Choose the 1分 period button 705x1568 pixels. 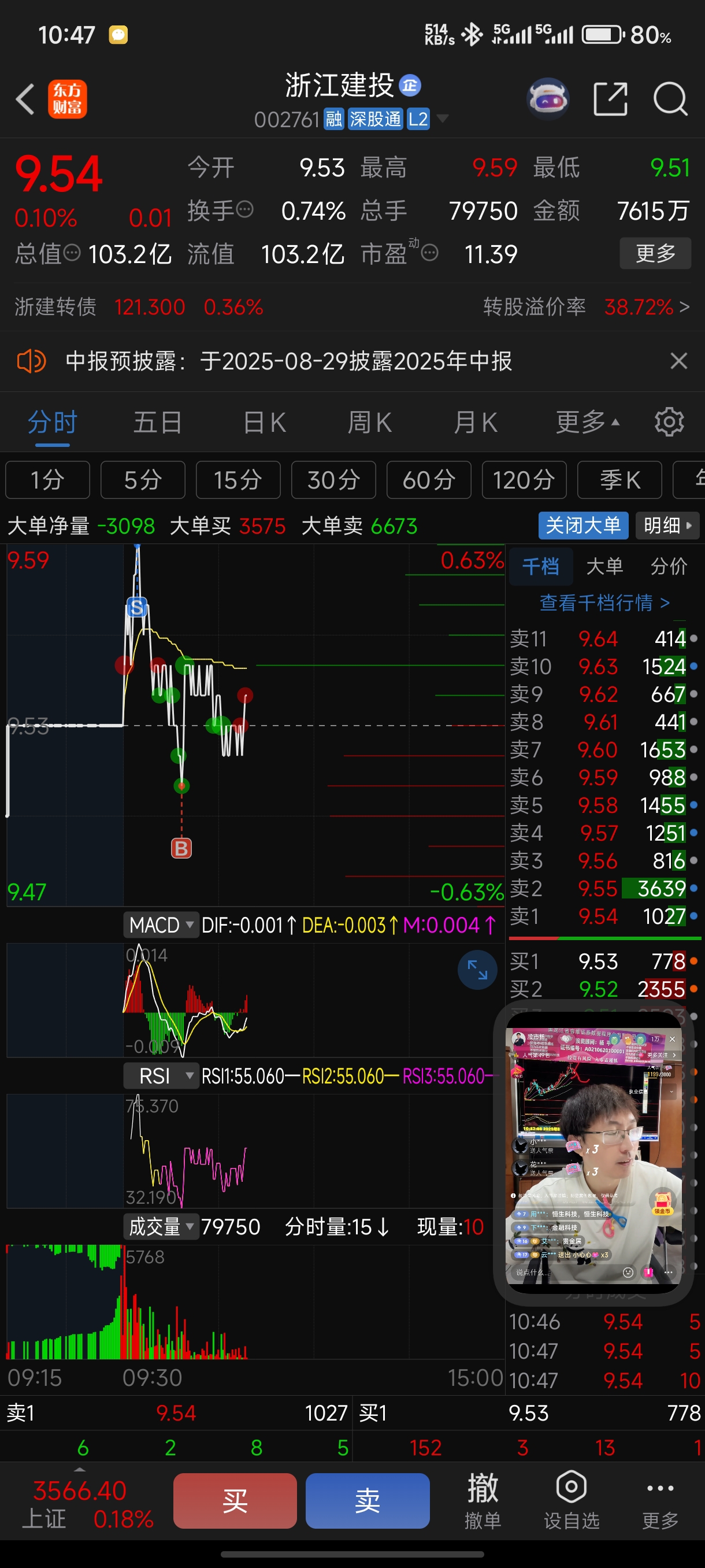coord(47,480)
